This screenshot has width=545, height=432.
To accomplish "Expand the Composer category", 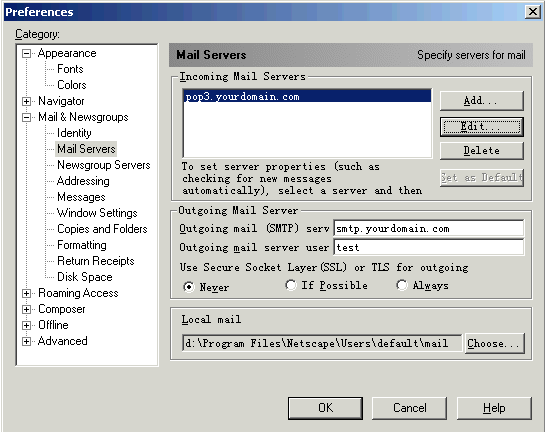I will [x=26, y=309].
